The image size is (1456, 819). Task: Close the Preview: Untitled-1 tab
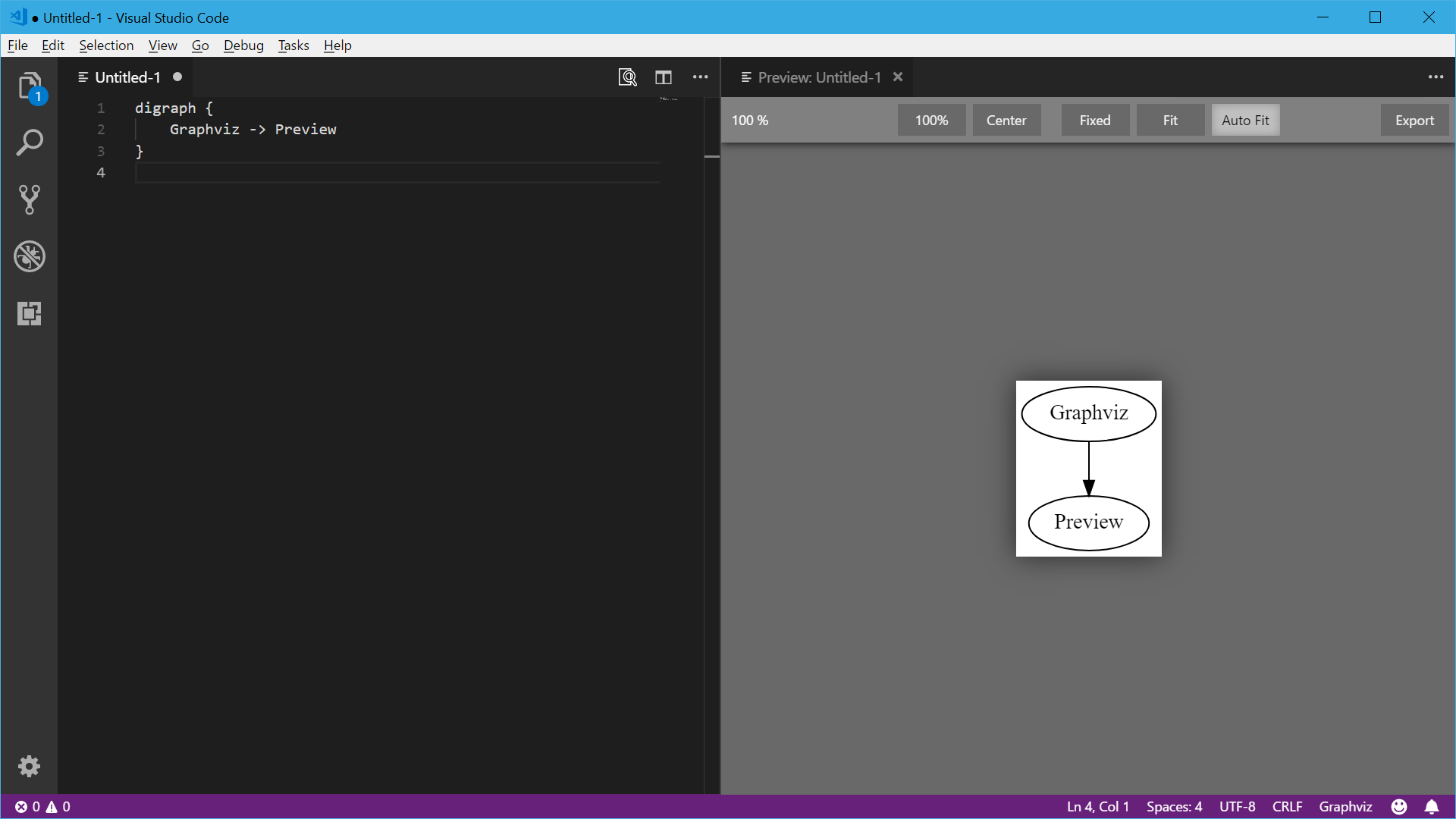[x=898, y=77]
